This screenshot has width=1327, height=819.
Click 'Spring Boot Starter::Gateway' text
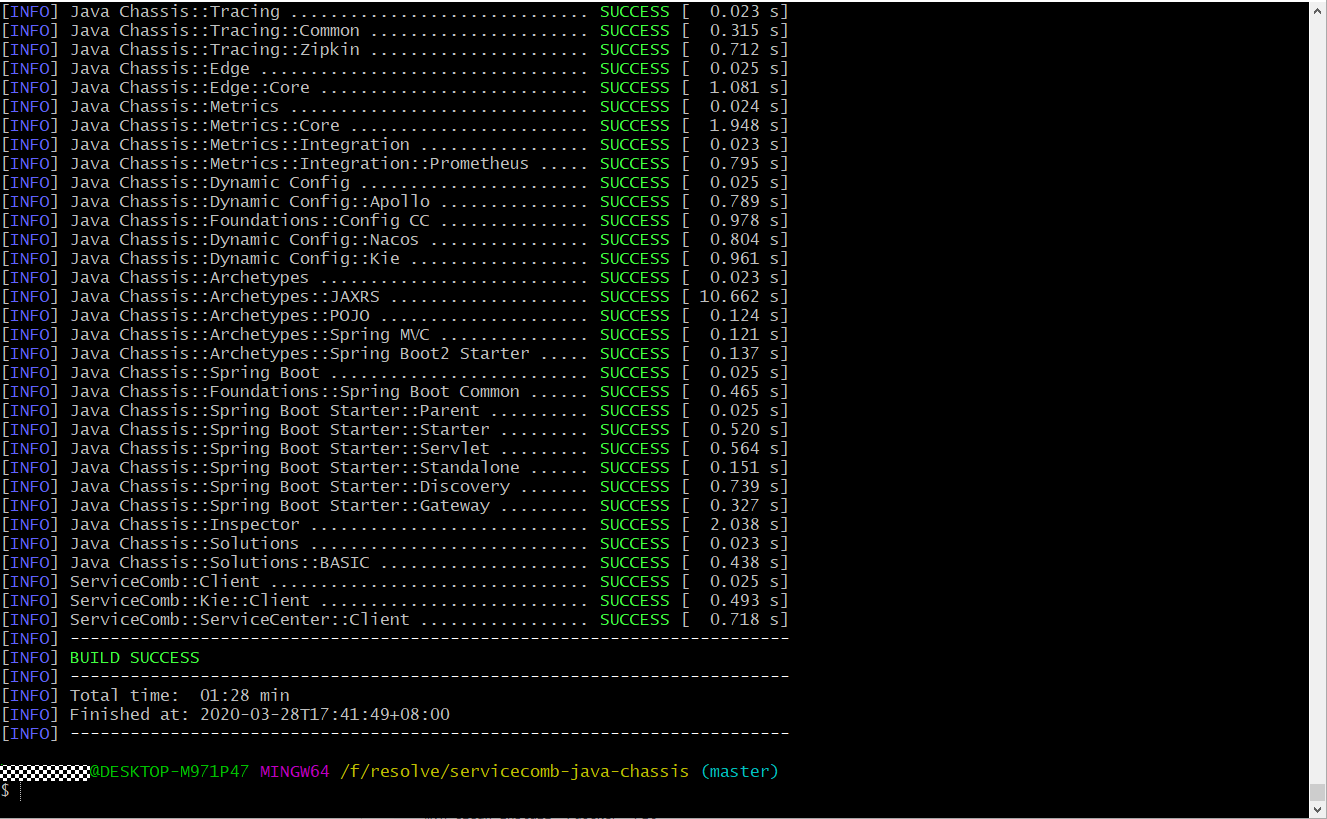click(x=350, y=506)
